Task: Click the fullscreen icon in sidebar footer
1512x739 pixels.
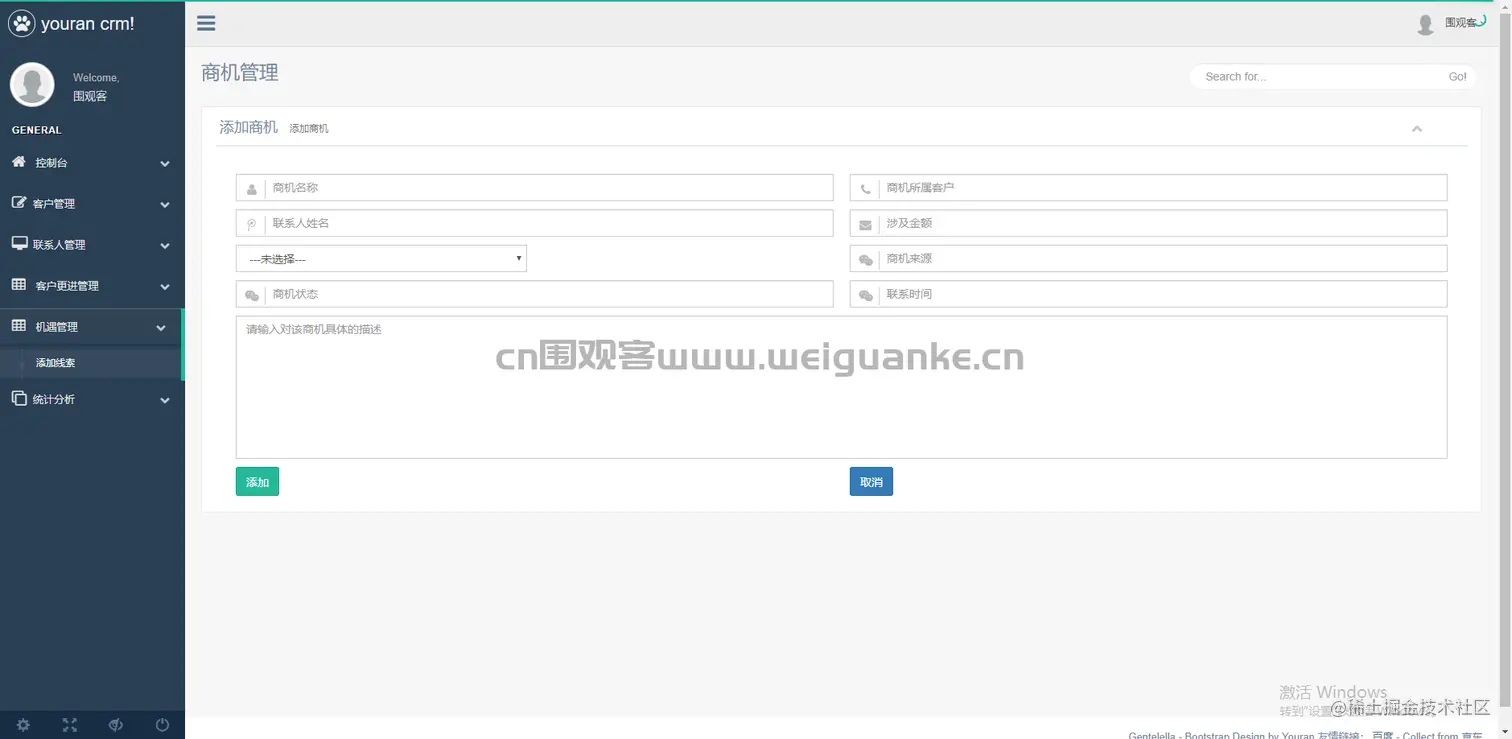Action: point(69,725)
